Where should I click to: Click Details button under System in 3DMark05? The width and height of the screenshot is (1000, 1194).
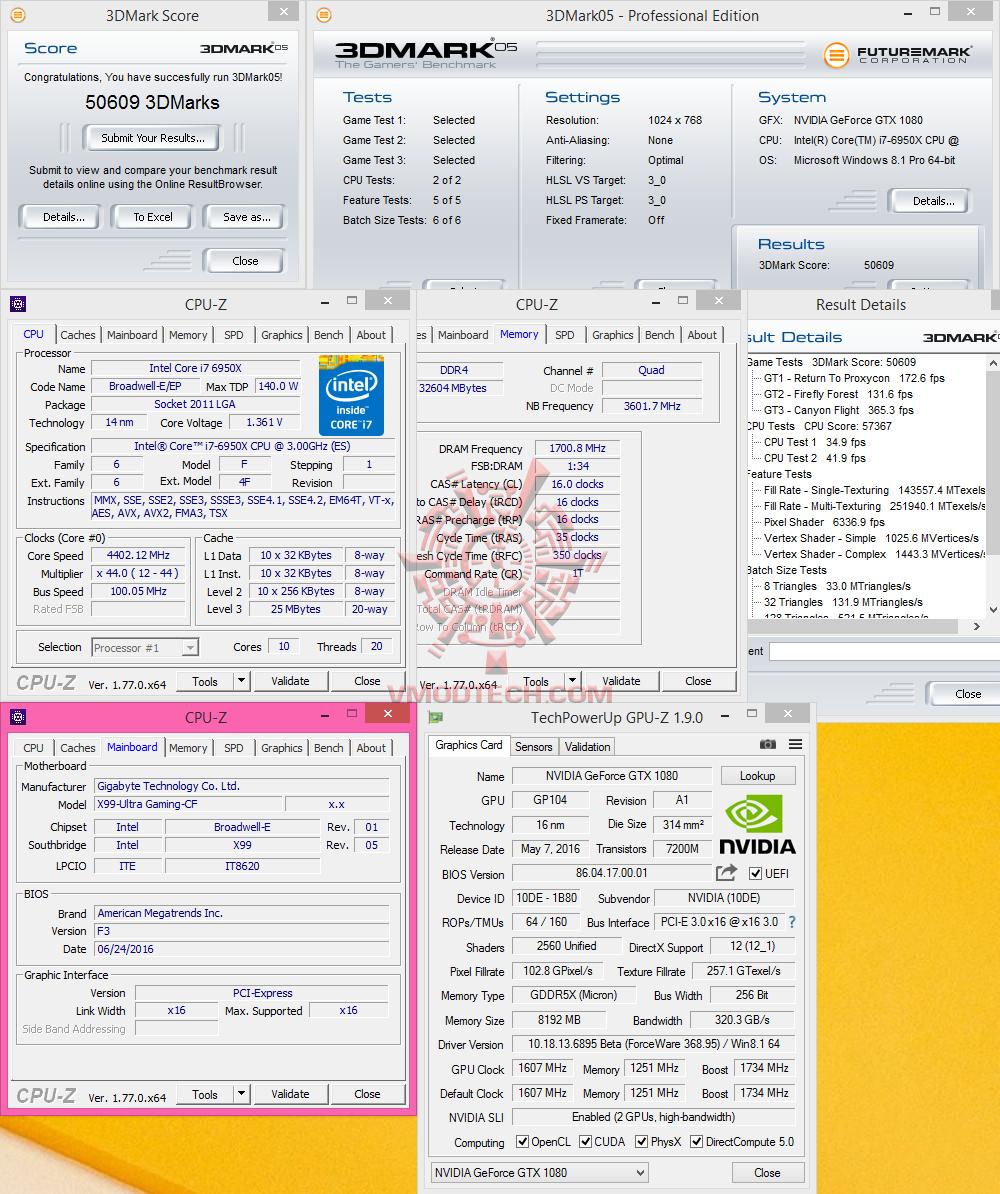pyautogui.click(x=933, y=201)
